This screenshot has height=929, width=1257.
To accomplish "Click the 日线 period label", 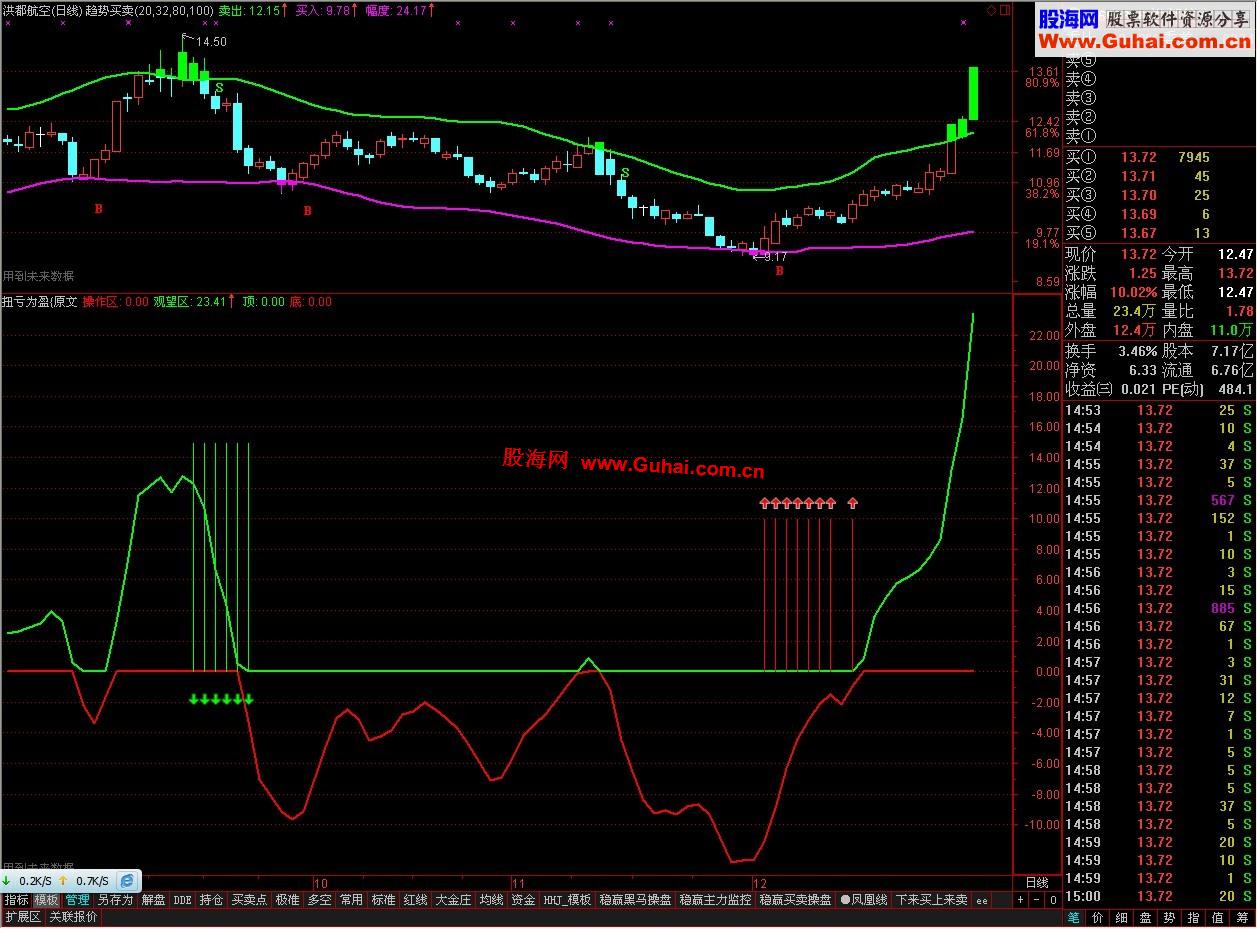I will 1037,883.
